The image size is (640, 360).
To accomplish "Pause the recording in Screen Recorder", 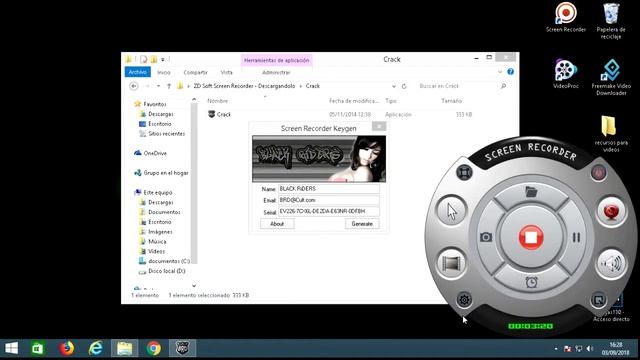I will pos(576,238).
